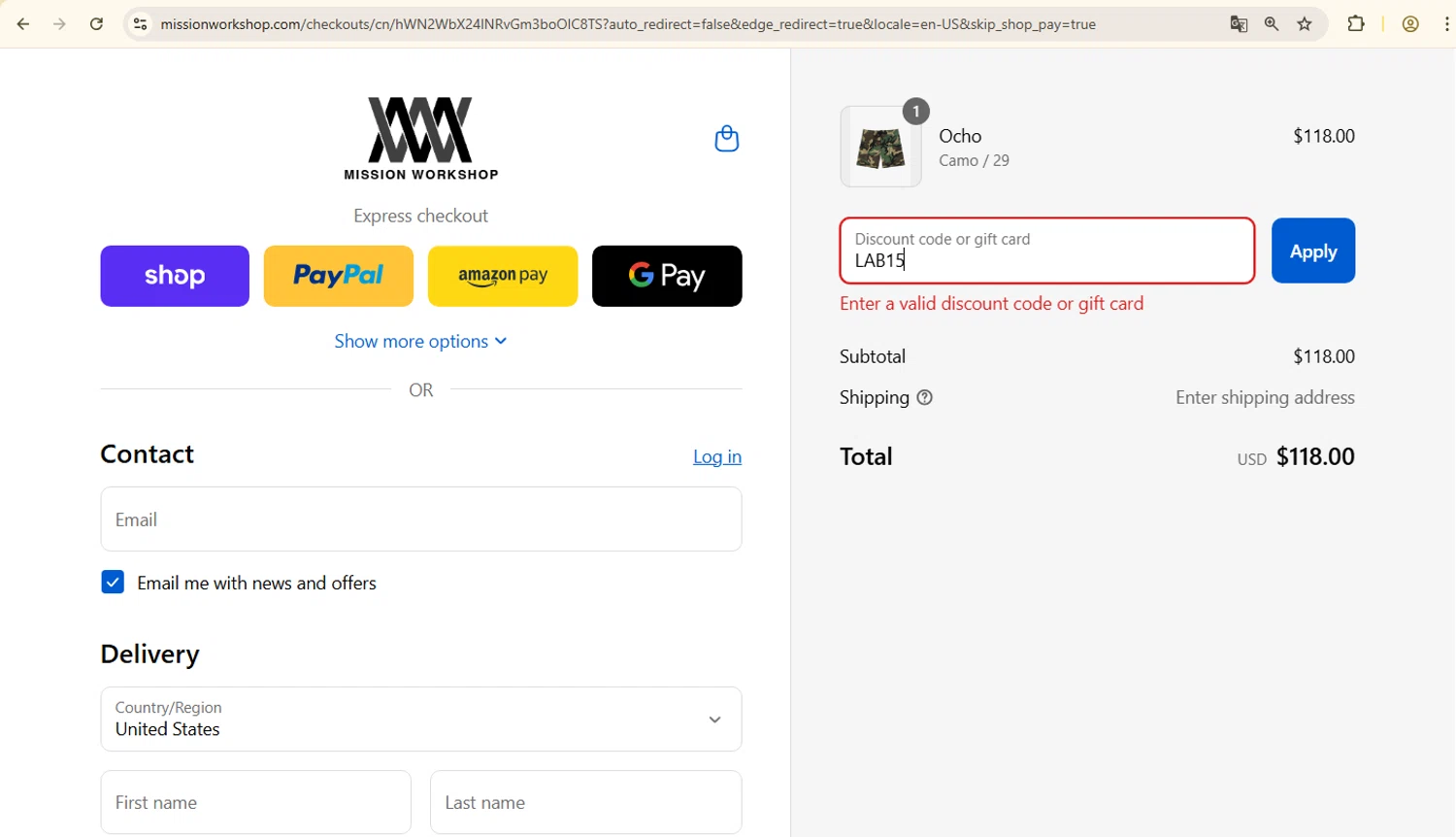Click the browser address bar URL
Viewport: 1456px width, 837px height.
coord(628,24)
